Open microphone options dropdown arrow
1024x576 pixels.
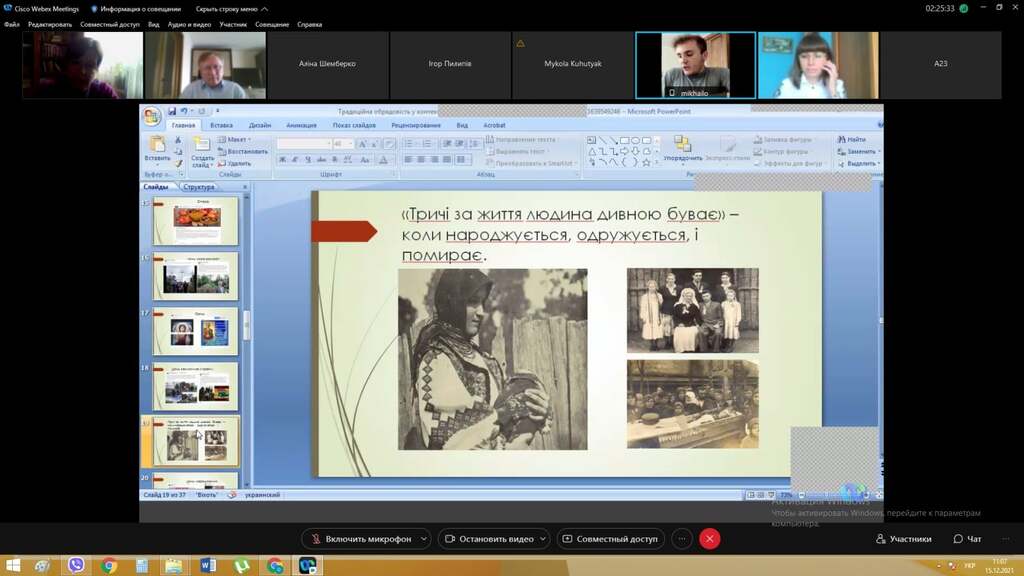pos(424,539)
